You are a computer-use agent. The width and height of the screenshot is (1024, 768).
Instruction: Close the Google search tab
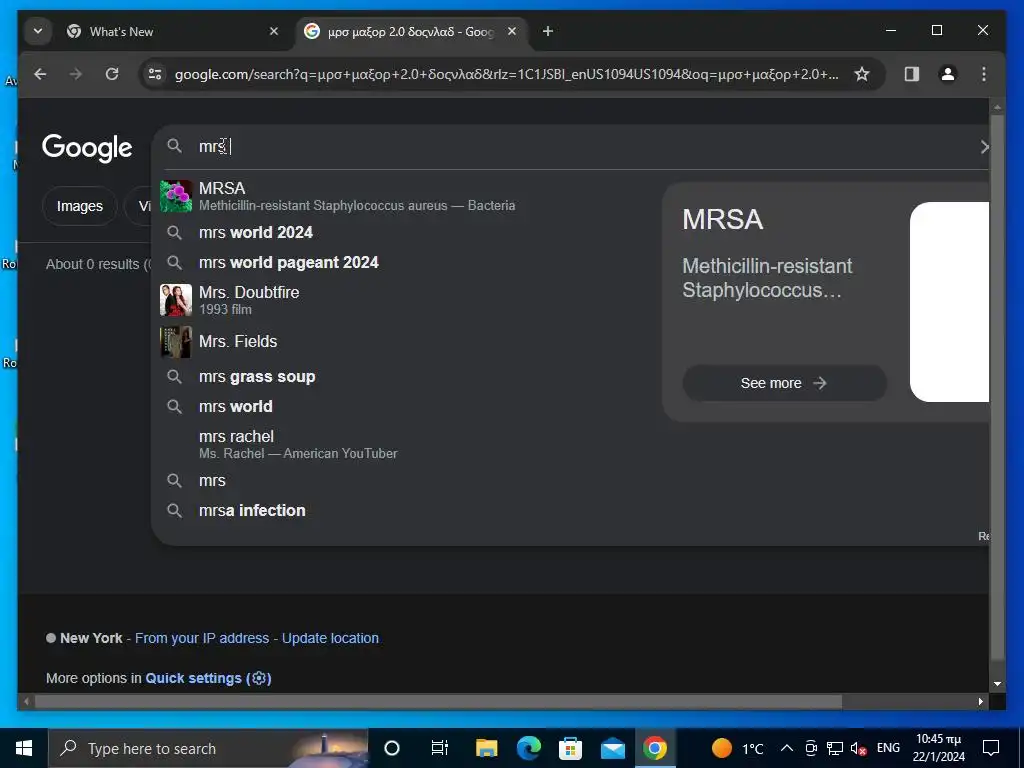pos(512,31)
